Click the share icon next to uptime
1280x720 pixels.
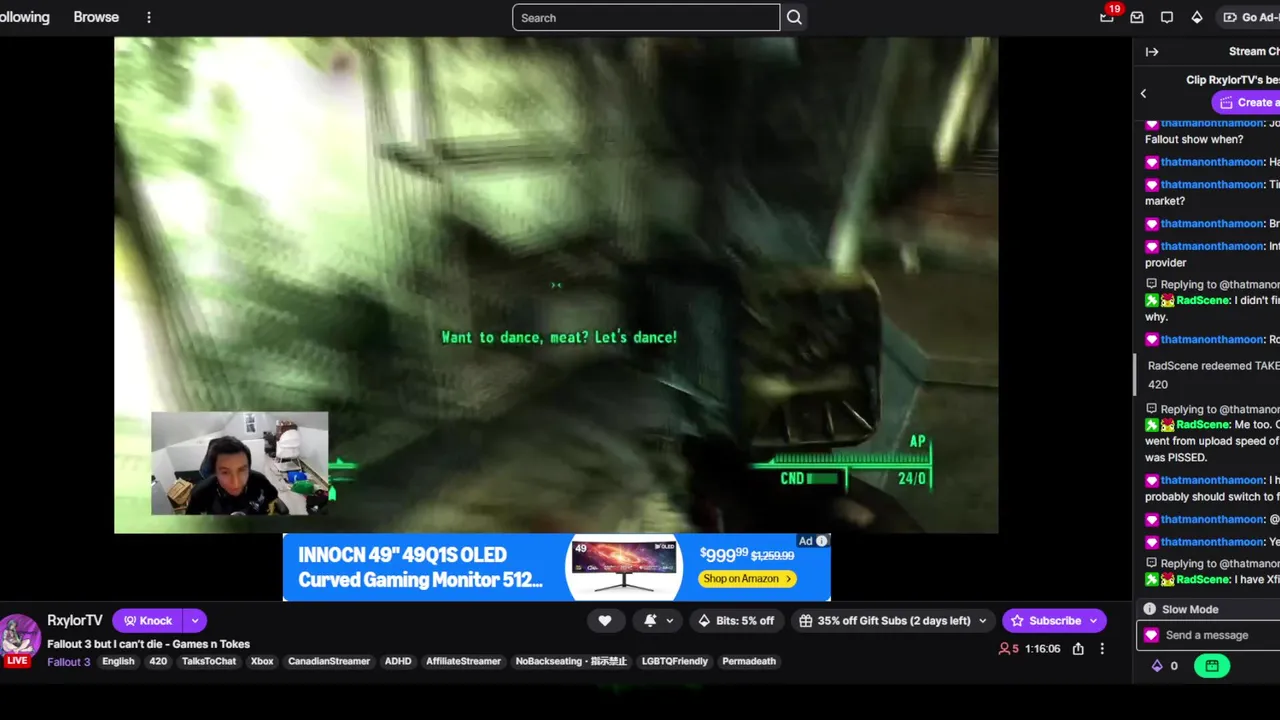pos(1078,649)
